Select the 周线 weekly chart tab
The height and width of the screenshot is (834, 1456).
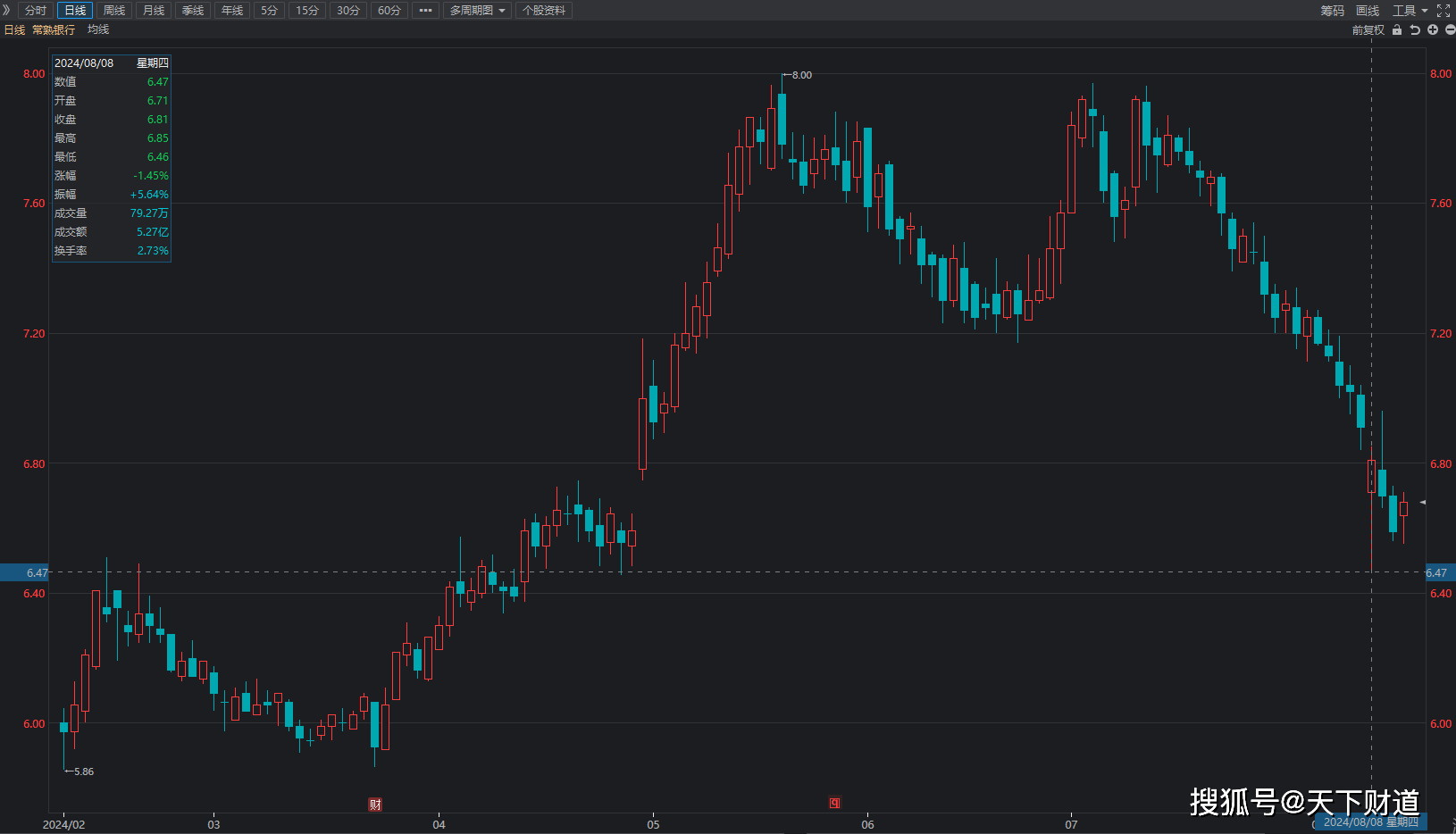tap(114, 11)
